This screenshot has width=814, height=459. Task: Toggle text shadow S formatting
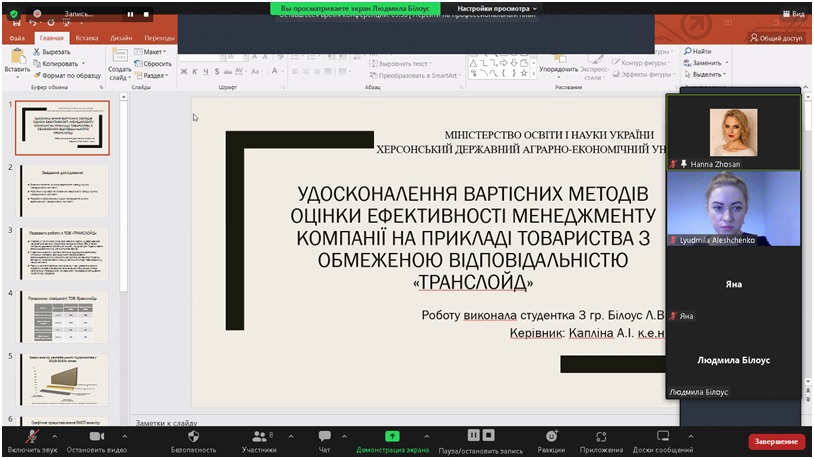point(216,72)
